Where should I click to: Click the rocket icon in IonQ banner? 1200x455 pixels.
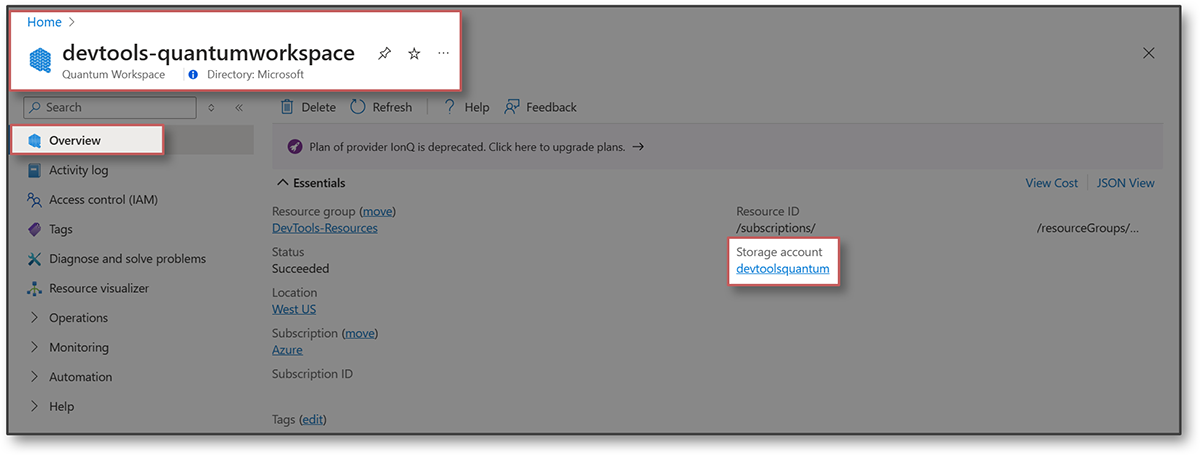[295, 146]
